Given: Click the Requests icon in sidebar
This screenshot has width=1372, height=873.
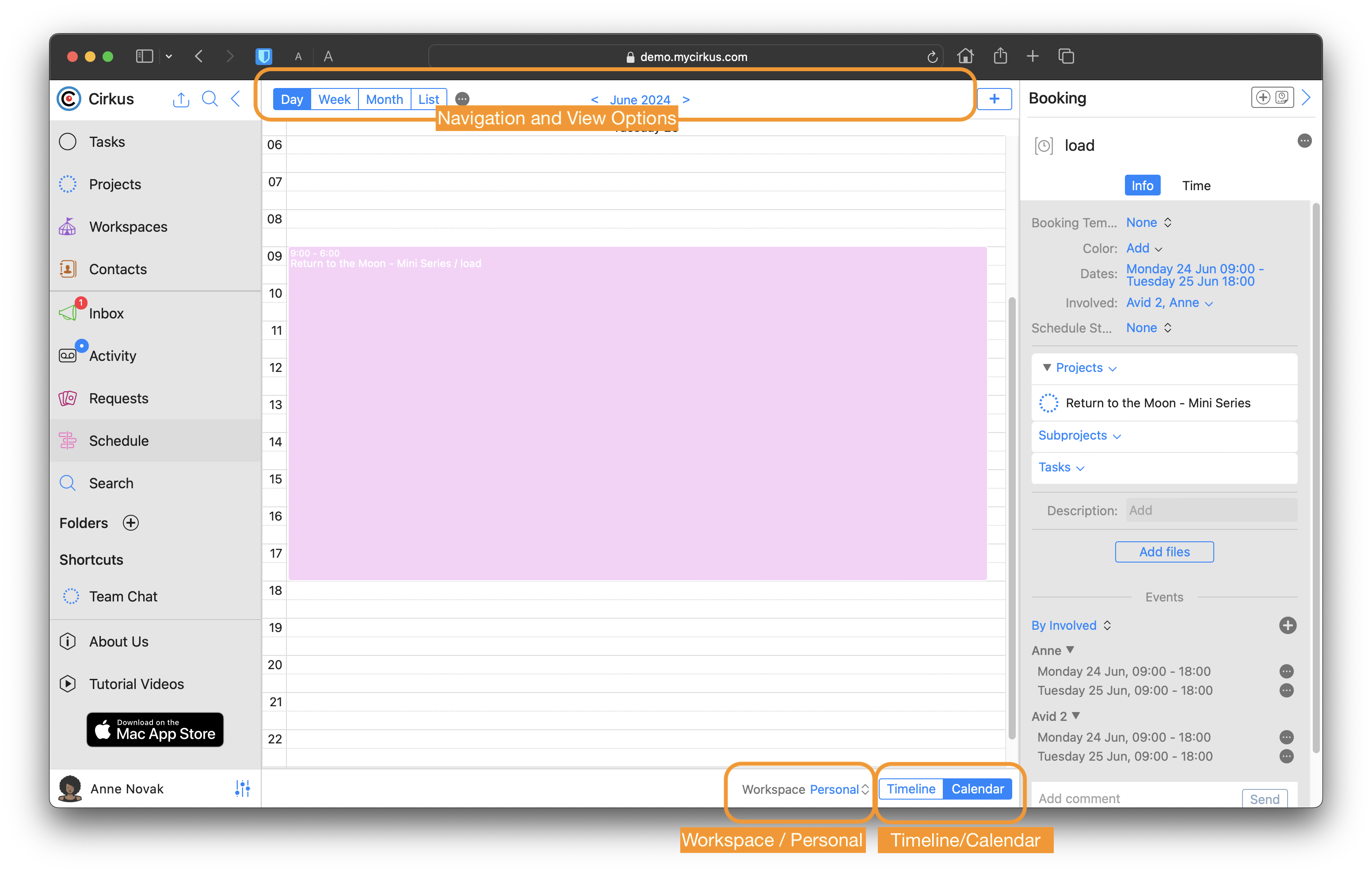Looking at the screenshot, I should 68,398.
